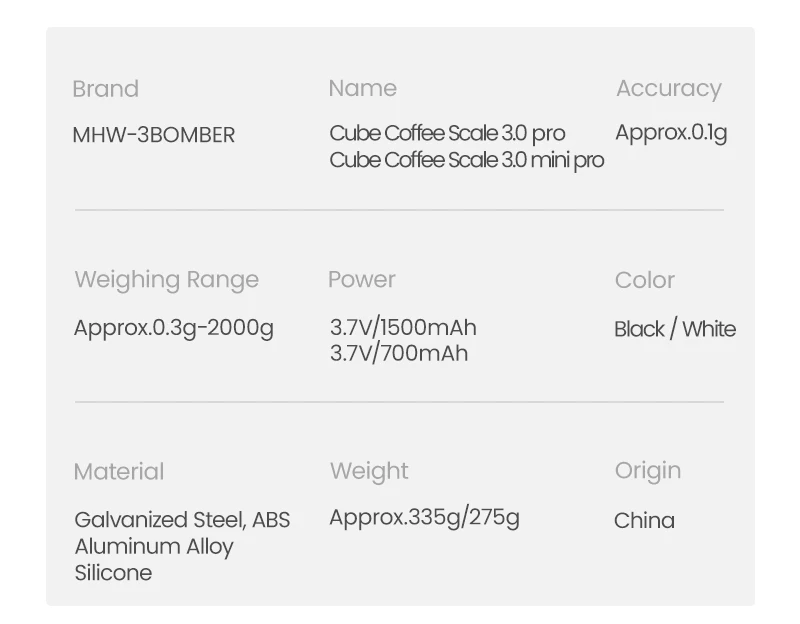Select the Aluminum Alloy material line
The height and width of the screenshot is (624, 800).
(x=154, y=546)
